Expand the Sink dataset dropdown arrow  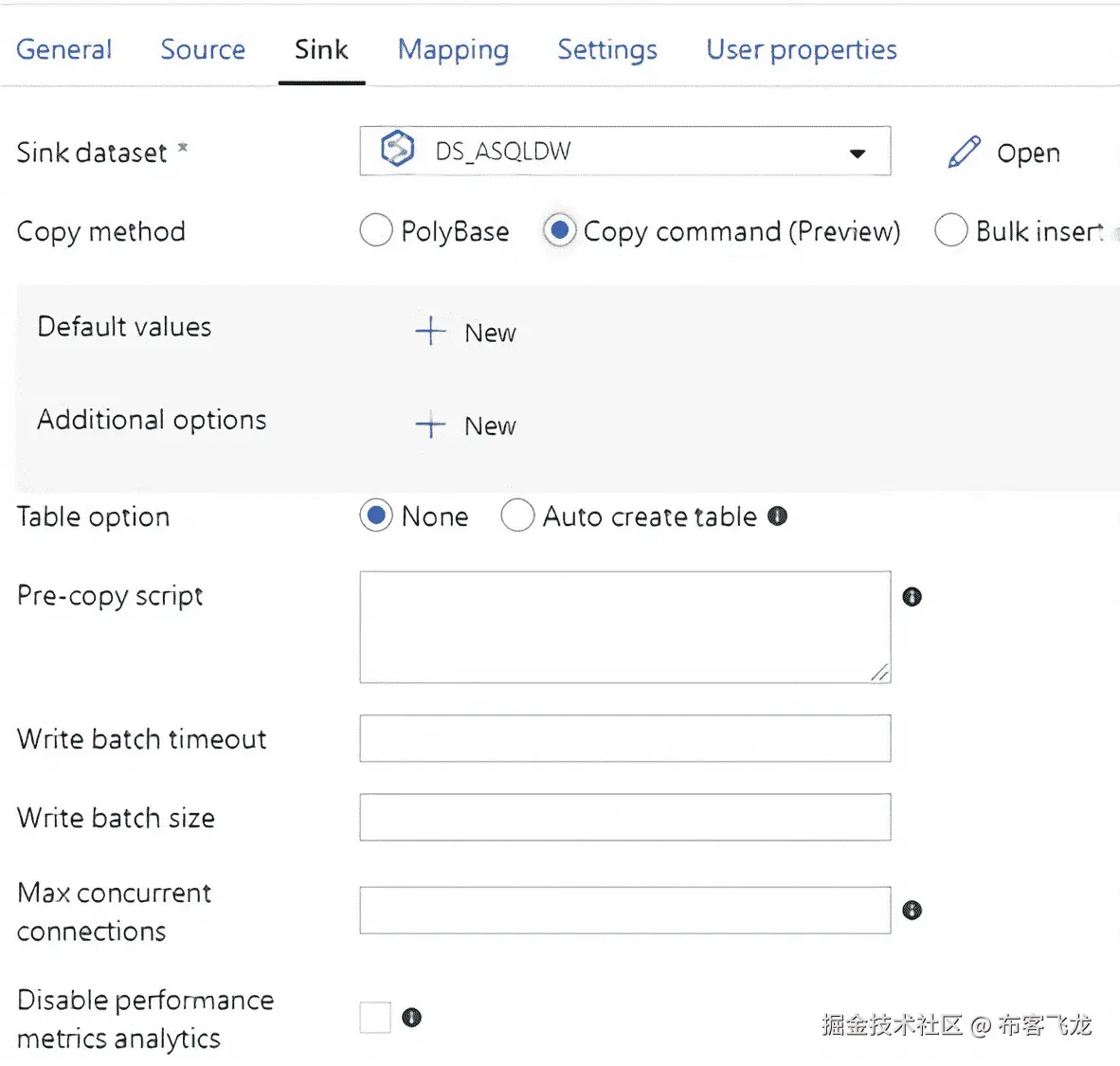click(858, 153)
